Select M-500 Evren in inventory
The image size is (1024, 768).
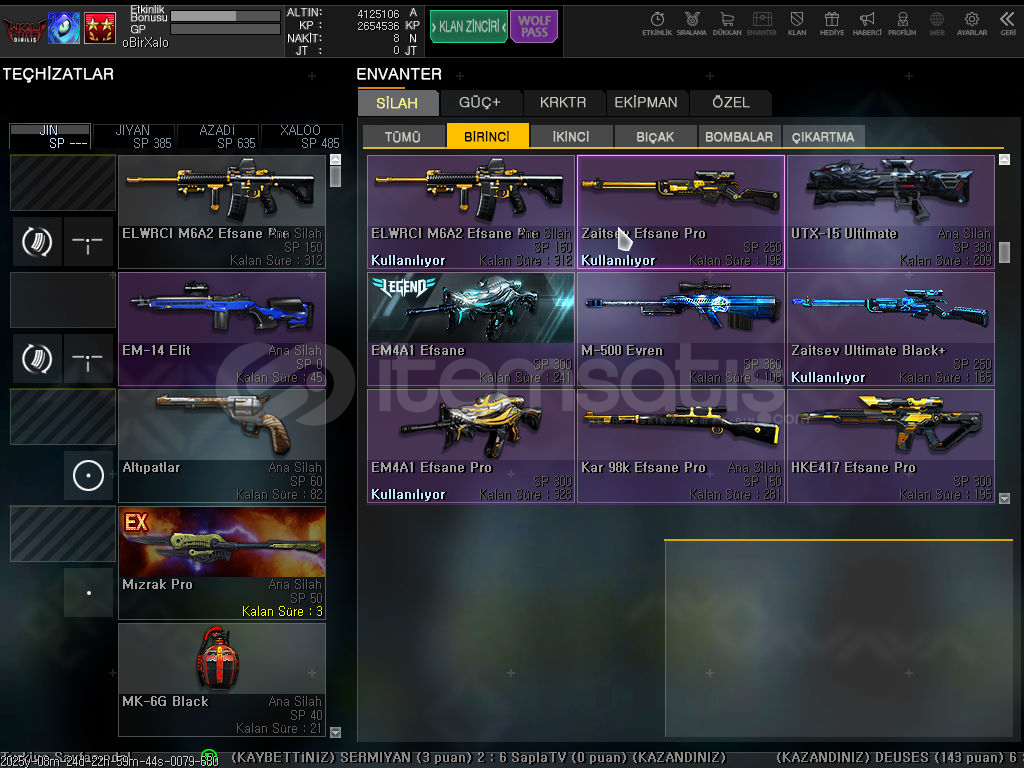coord(681,329)
